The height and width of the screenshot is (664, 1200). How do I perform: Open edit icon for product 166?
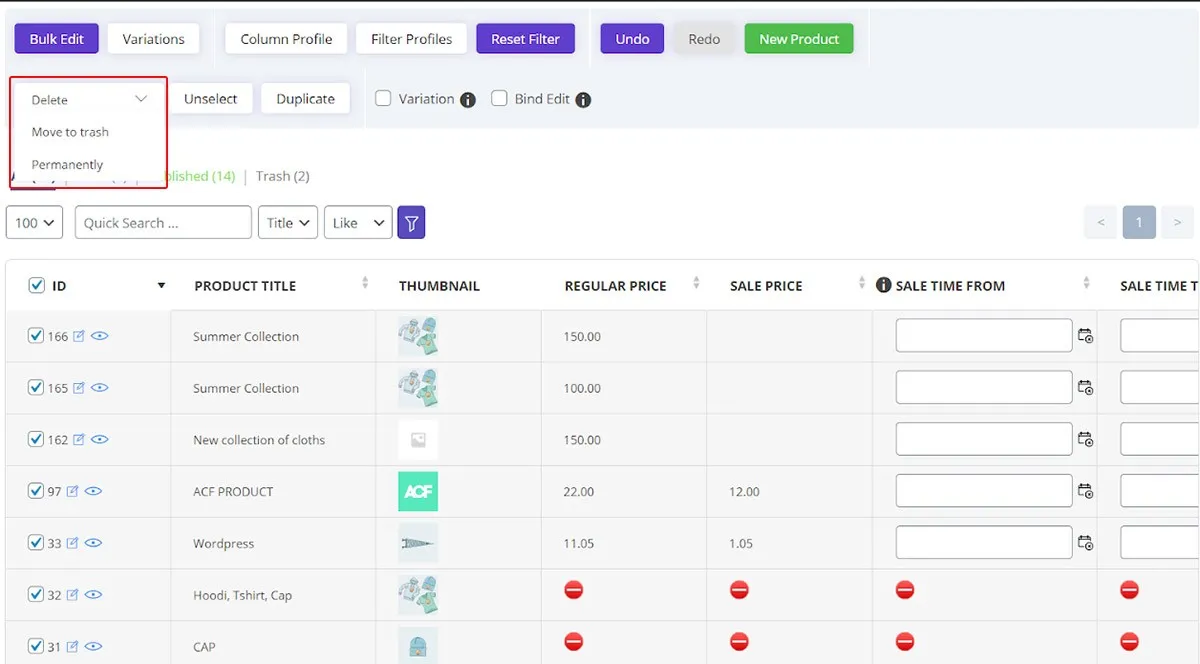[80, 336]
